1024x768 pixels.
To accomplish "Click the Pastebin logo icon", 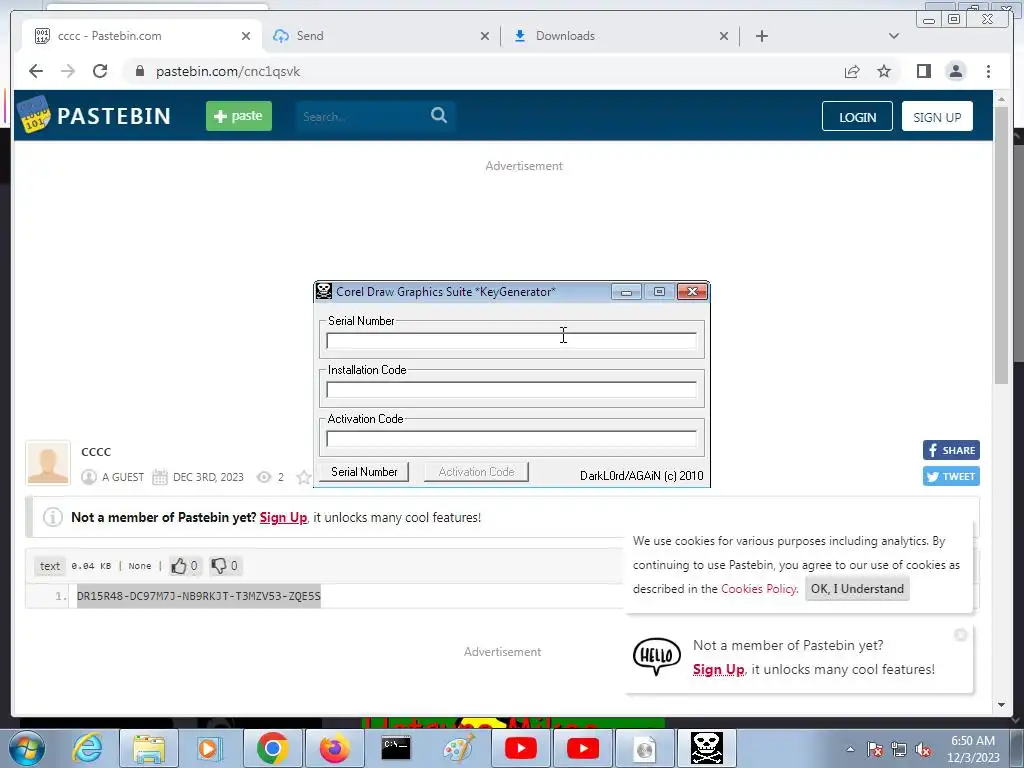I will [x=33, y=114].
